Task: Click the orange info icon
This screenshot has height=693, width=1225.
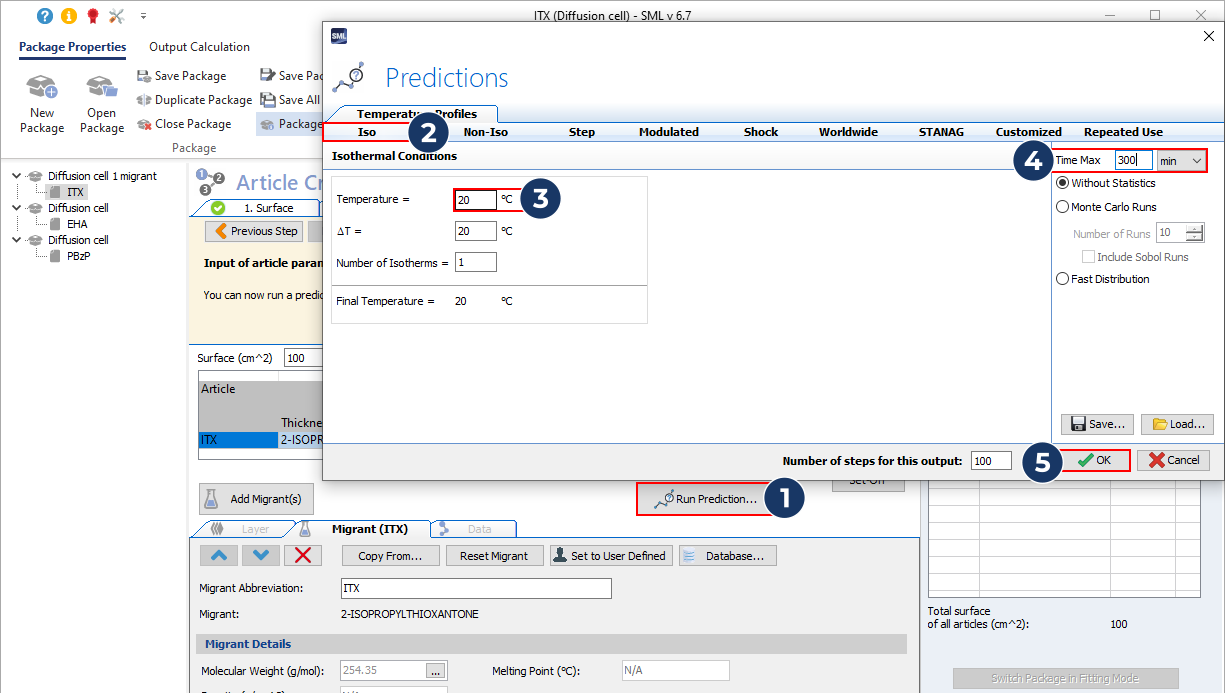Action: point(68,16)
